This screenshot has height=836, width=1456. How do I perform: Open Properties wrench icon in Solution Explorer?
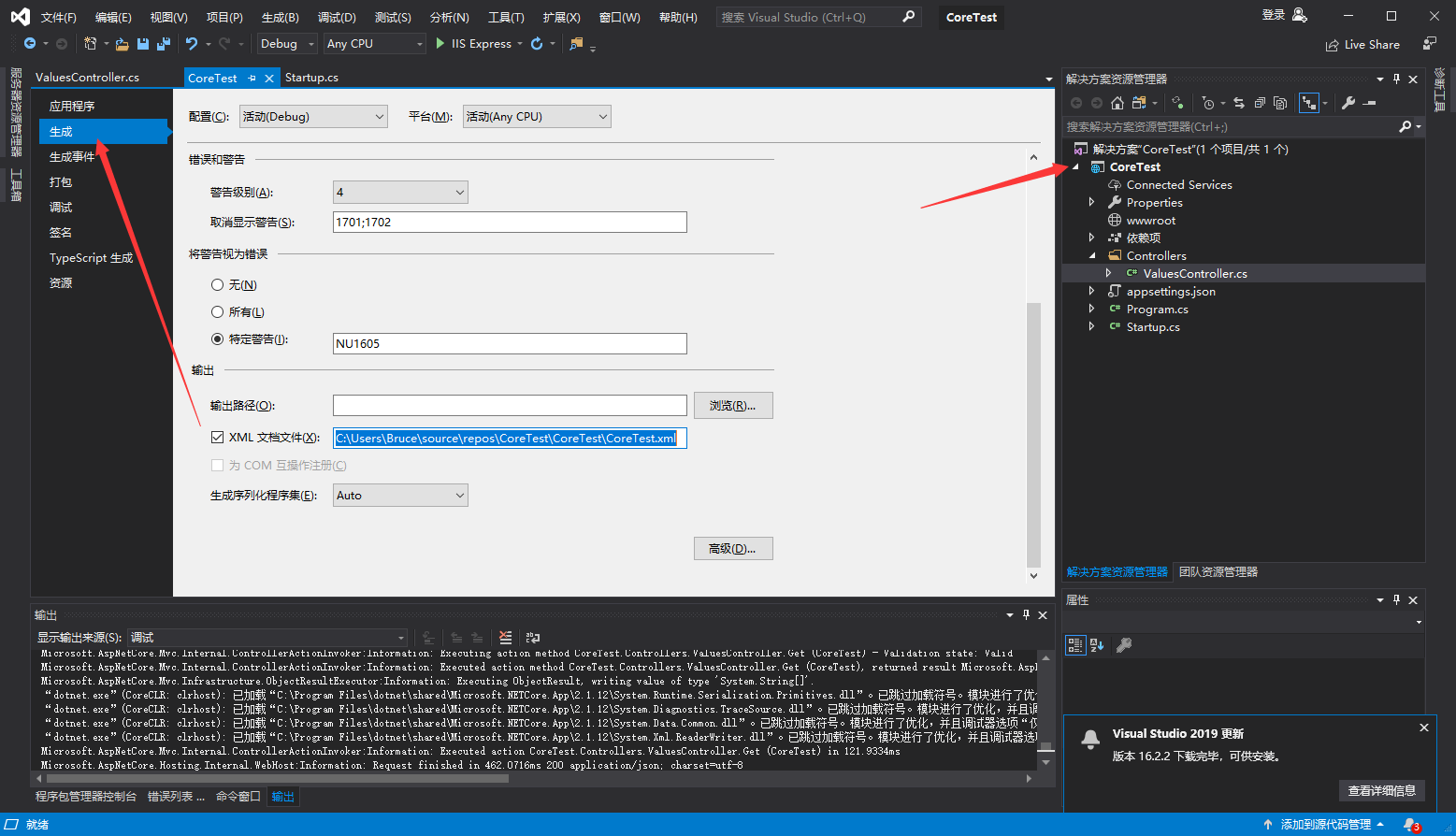(x=1348, y=103)
